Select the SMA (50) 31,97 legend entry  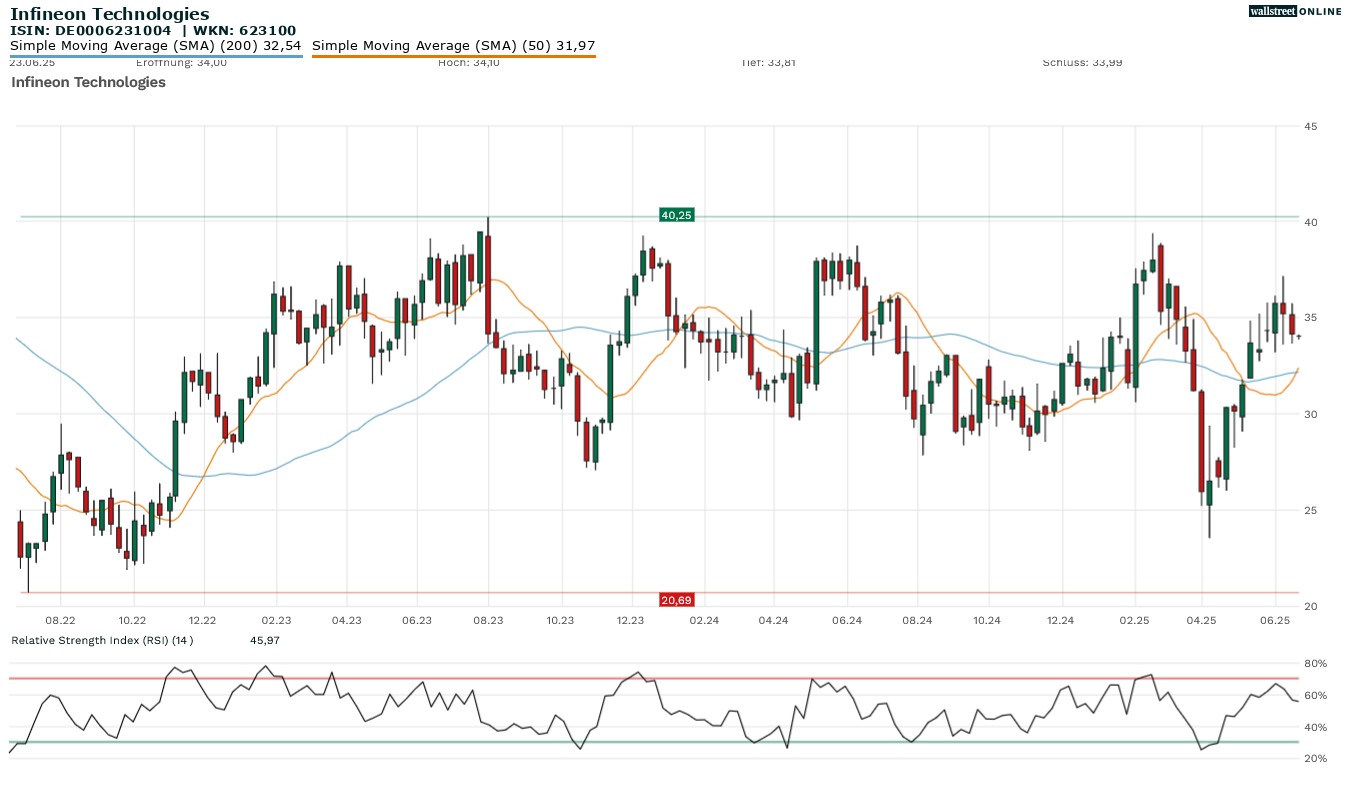[x=454, y=46]
